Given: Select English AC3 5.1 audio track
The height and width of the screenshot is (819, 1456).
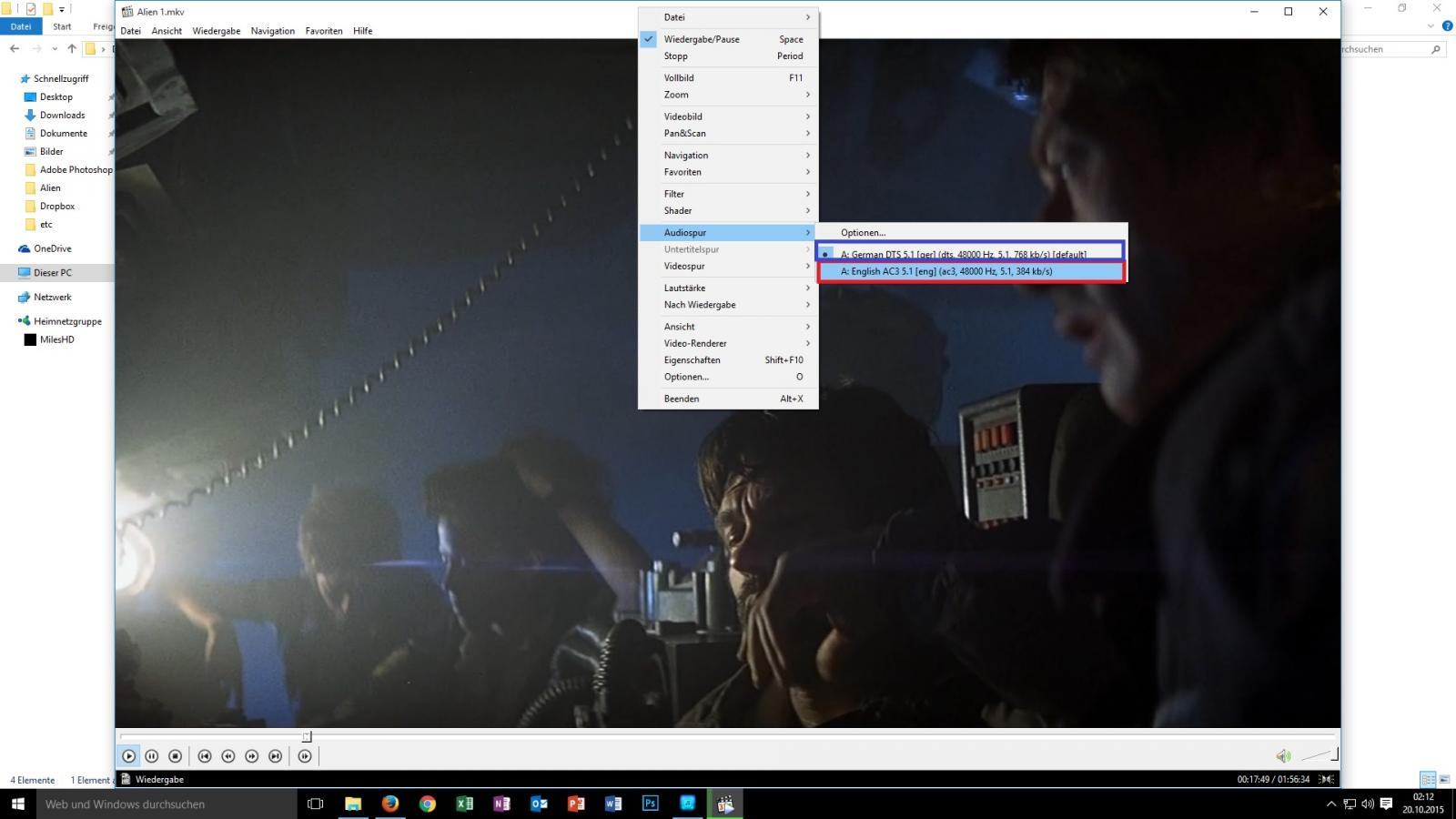Looking at the screenshot, I should pos(971,271).
